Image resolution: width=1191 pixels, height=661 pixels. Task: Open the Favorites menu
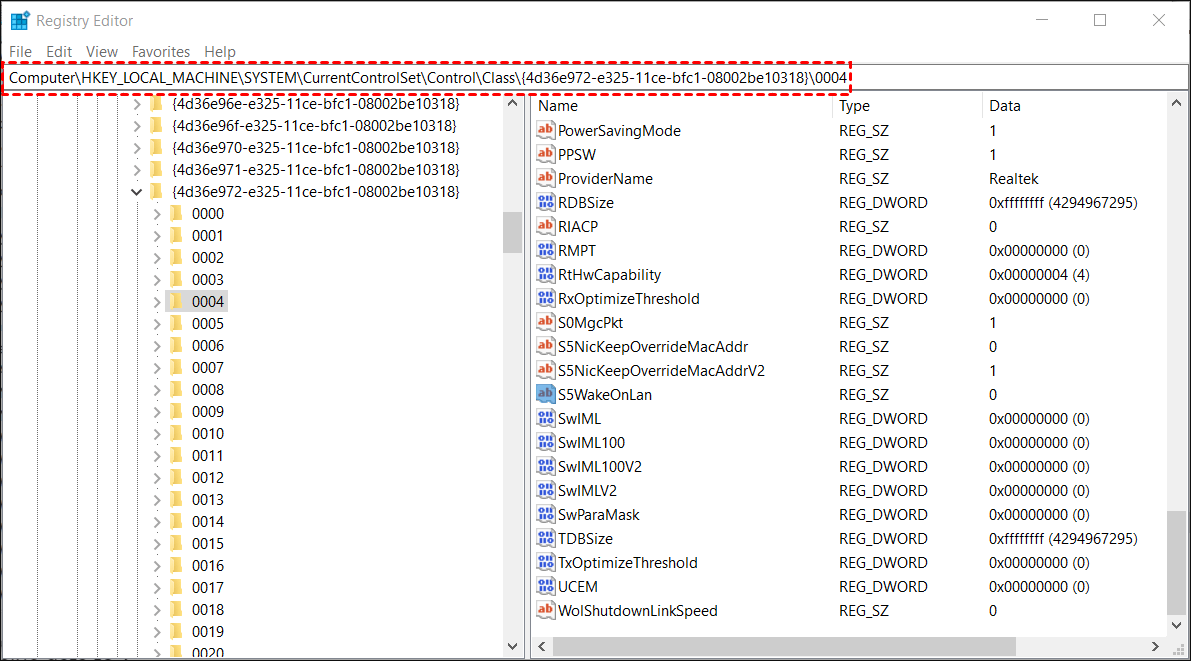coord(160,51)
